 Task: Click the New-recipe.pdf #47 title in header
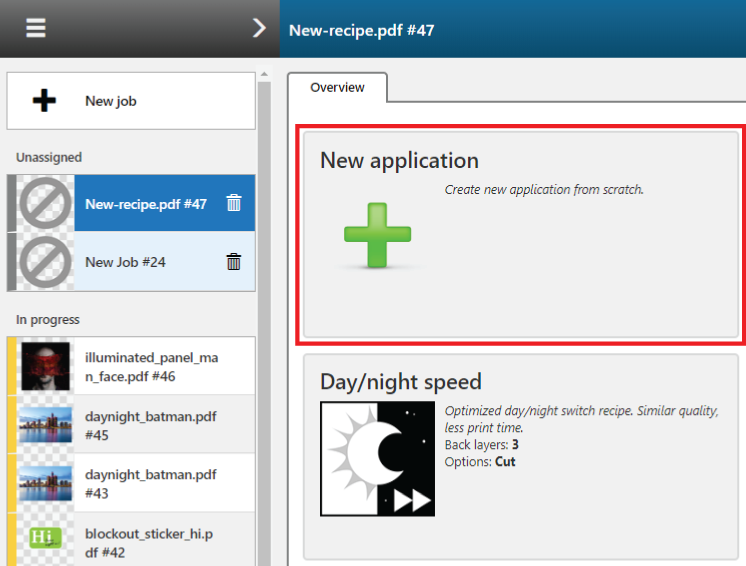click(362, 30)
